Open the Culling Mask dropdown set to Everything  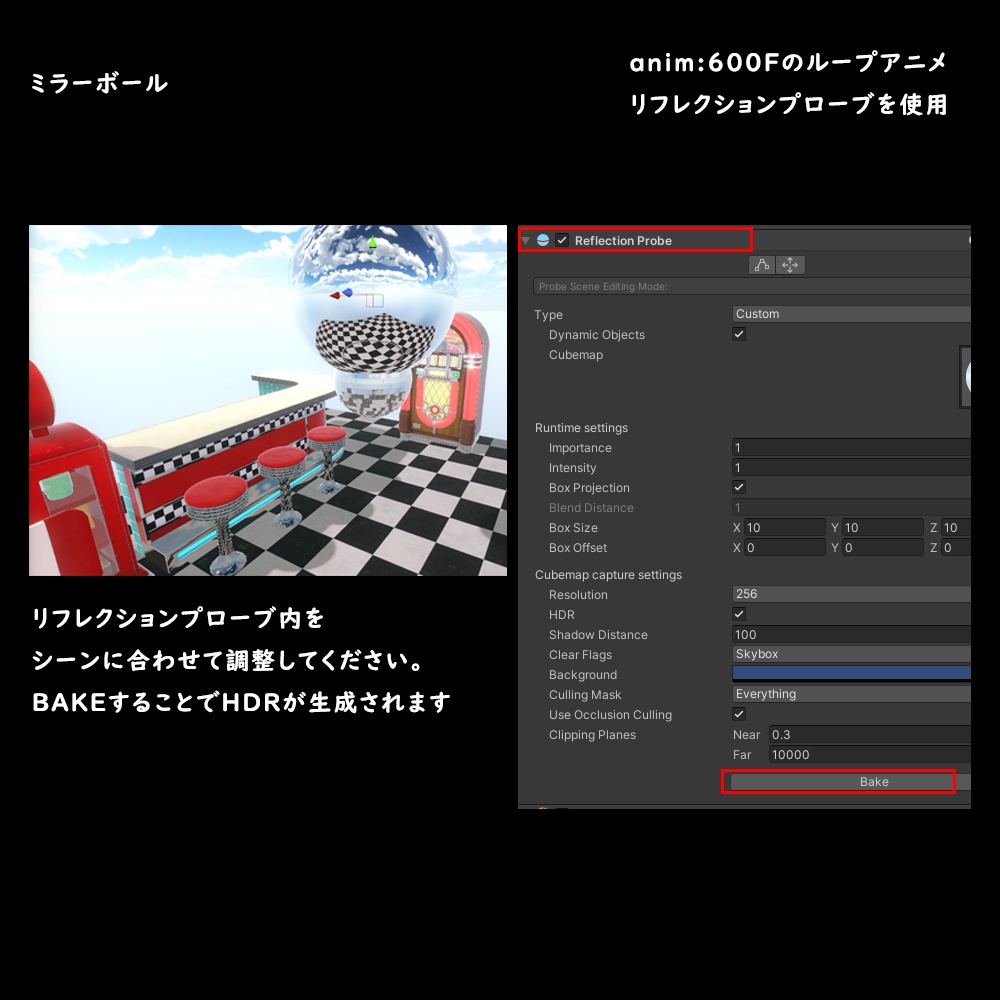coord(850,694)
